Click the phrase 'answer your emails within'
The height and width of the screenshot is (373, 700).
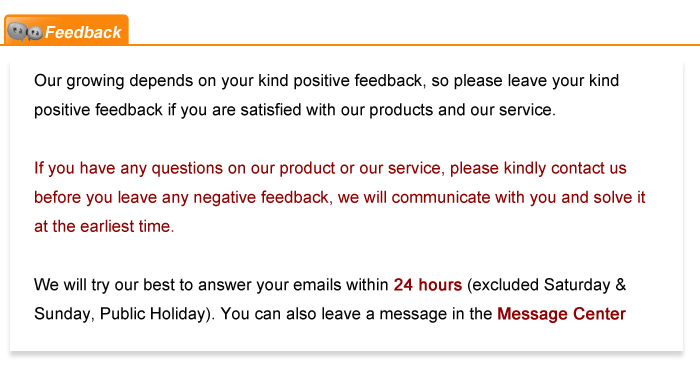(293, 285)
